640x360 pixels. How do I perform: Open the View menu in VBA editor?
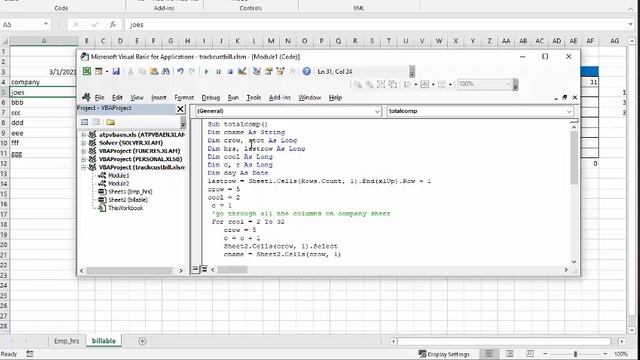pos(137,98)
